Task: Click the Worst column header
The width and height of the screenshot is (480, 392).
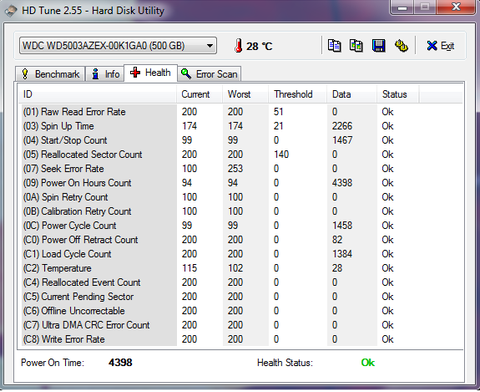Action: (x=245, y=94)
